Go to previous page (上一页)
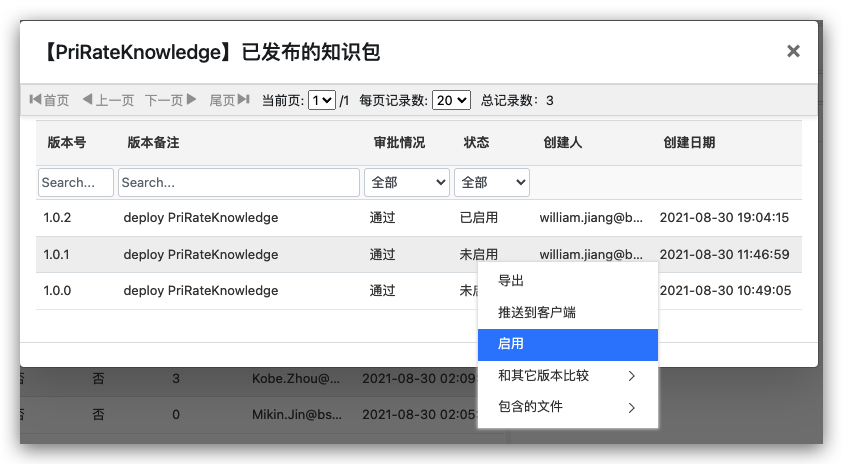 click(x=108, y=100)
